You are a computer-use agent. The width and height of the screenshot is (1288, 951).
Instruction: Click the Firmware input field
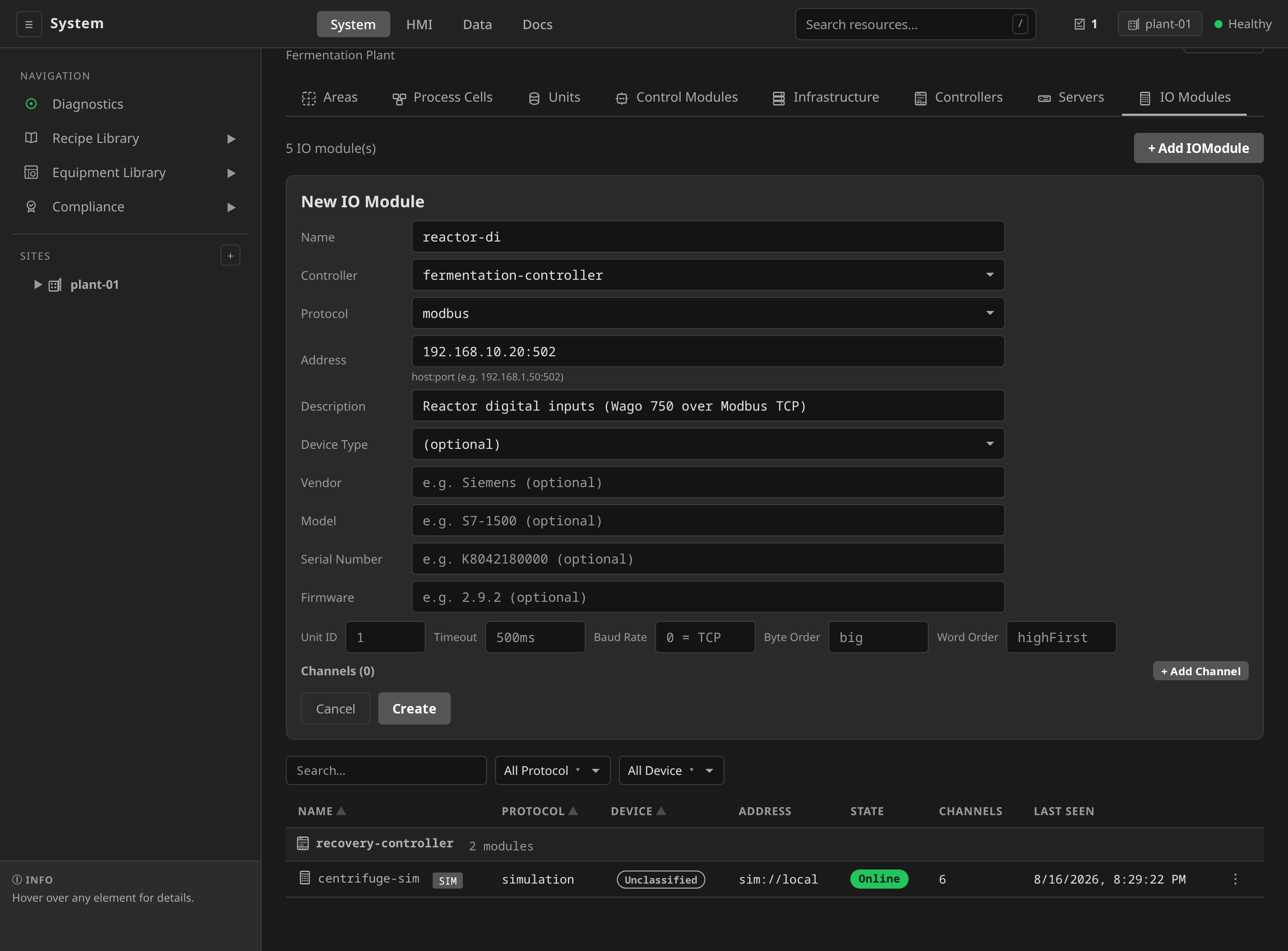pos(708,597)
